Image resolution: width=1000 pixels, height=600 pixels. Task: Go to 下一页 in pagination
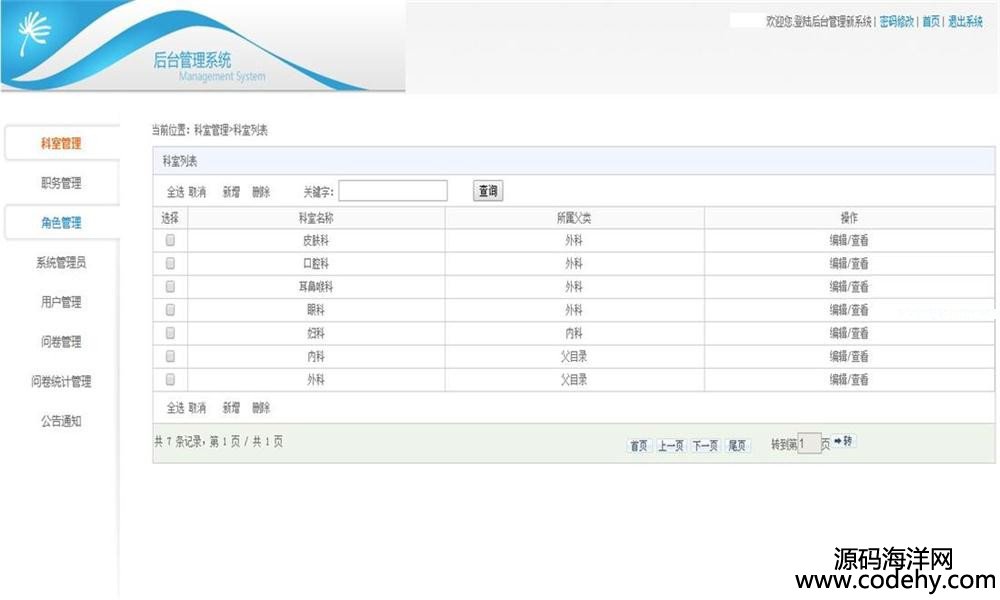[705, 446]
